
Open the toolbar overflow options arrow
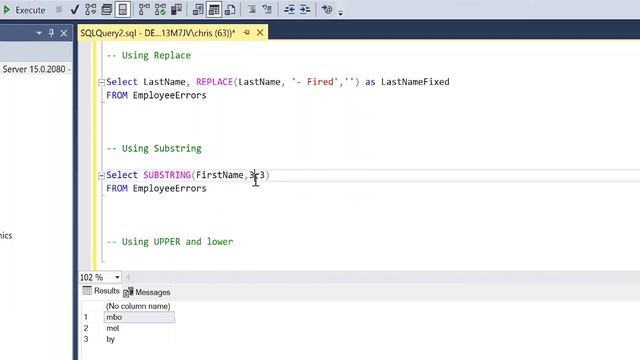click(x=340, y=12)
